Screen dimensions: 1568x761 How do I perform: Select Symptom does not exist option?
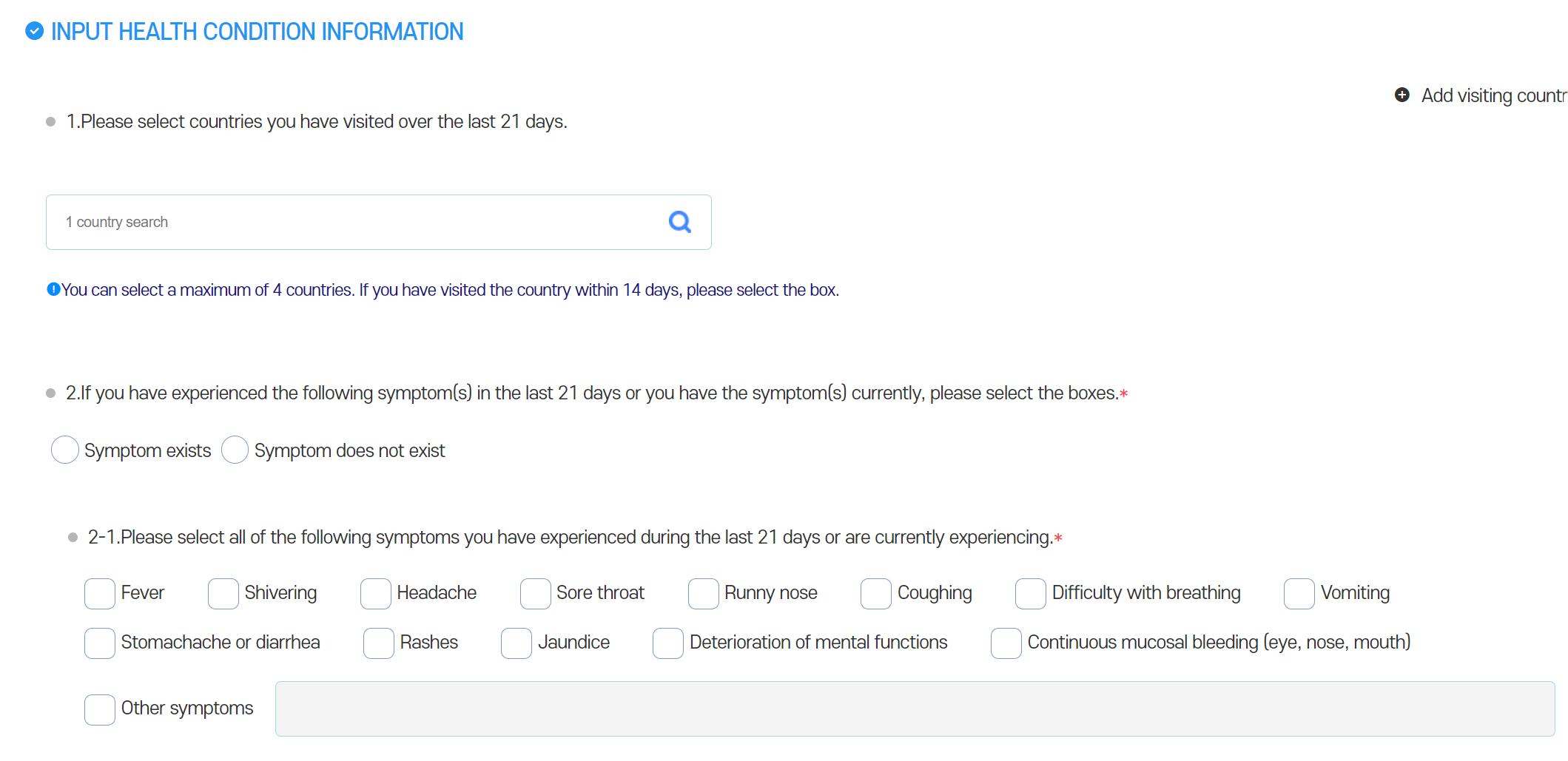coord(235,450)
